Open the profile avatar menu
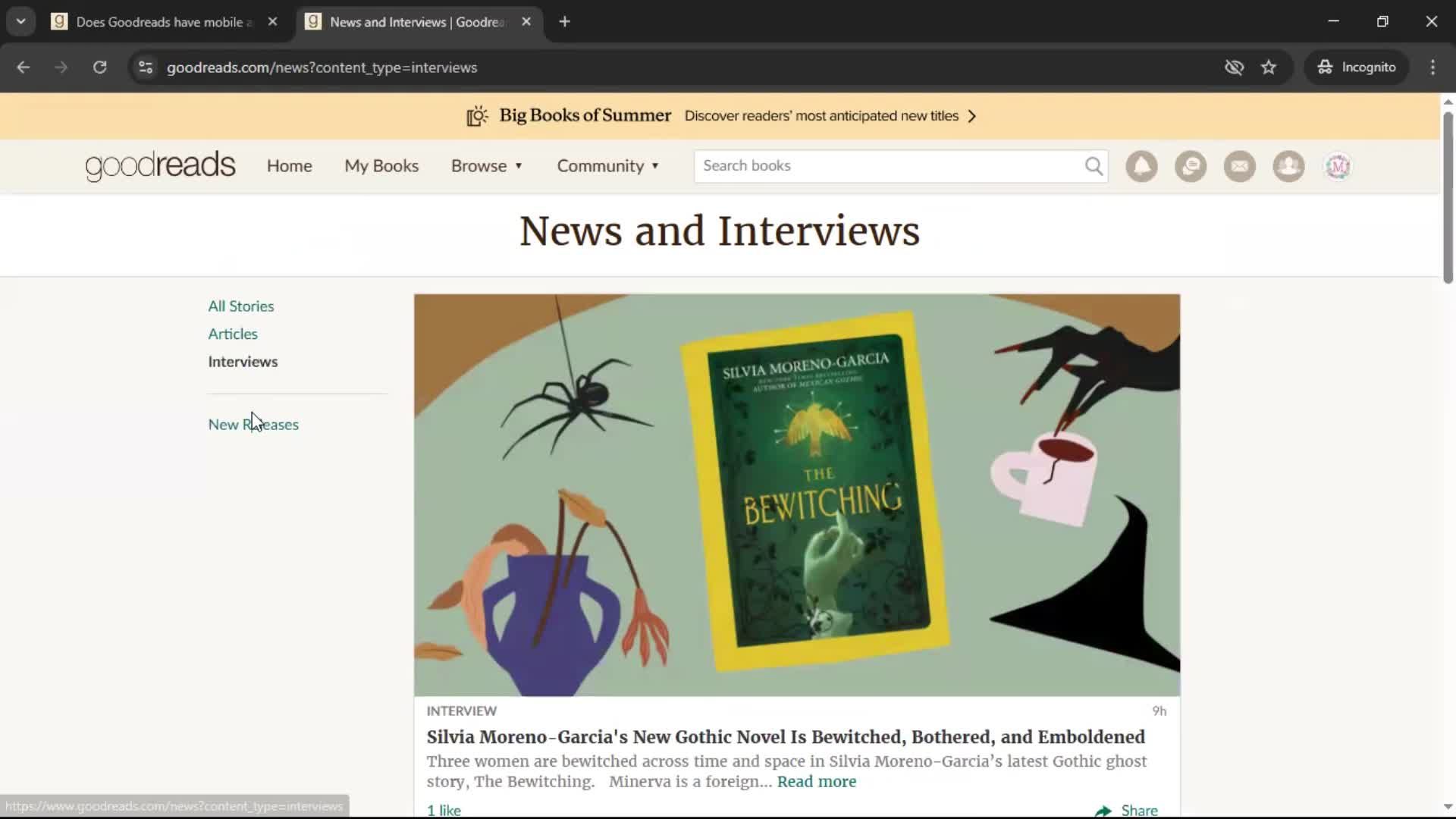Screen dimensions: 1456x819 coord(1338,166)
